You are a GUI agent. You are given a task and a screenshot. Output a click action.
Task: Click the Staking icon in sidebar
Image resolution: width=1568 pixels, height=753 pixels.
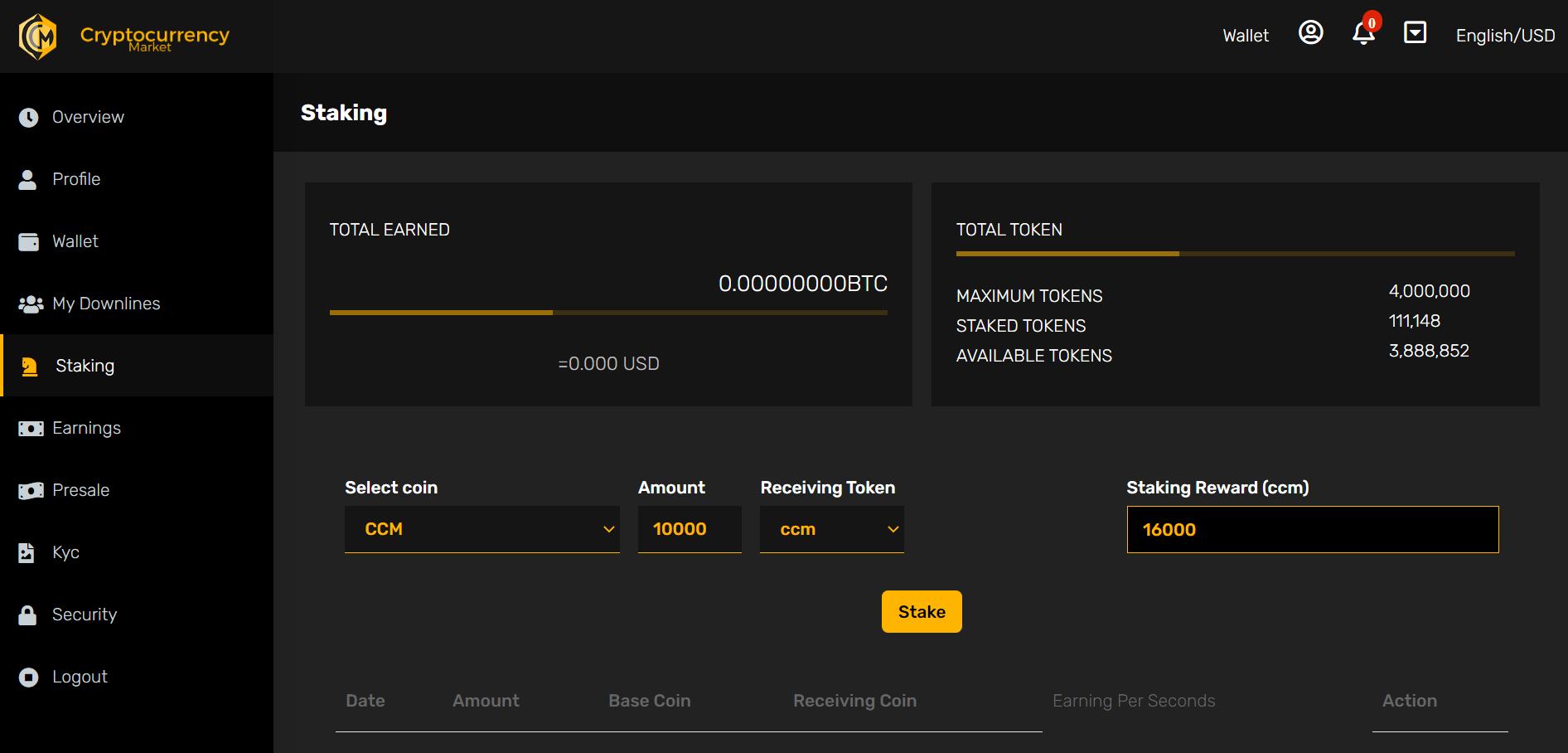tap(30, 367)
